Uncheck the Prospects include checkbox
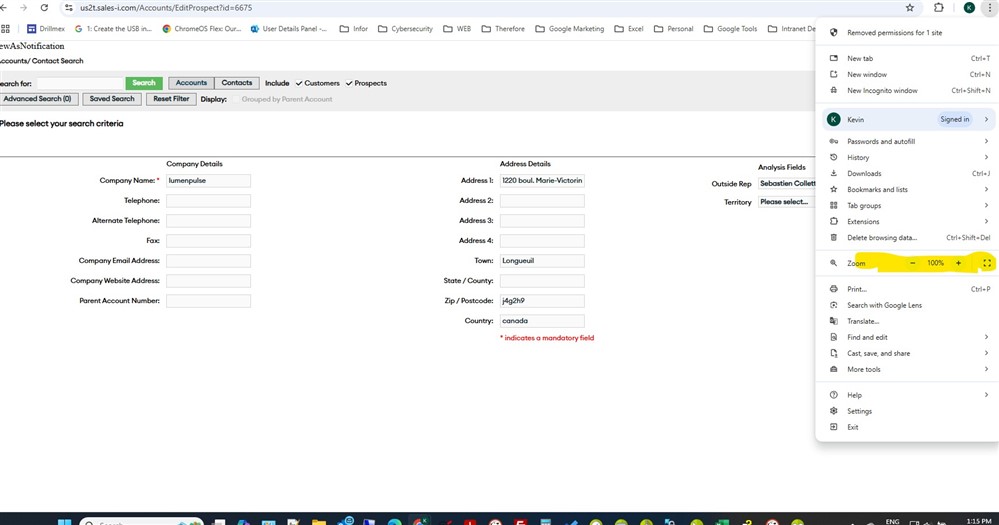 [349, 83]
